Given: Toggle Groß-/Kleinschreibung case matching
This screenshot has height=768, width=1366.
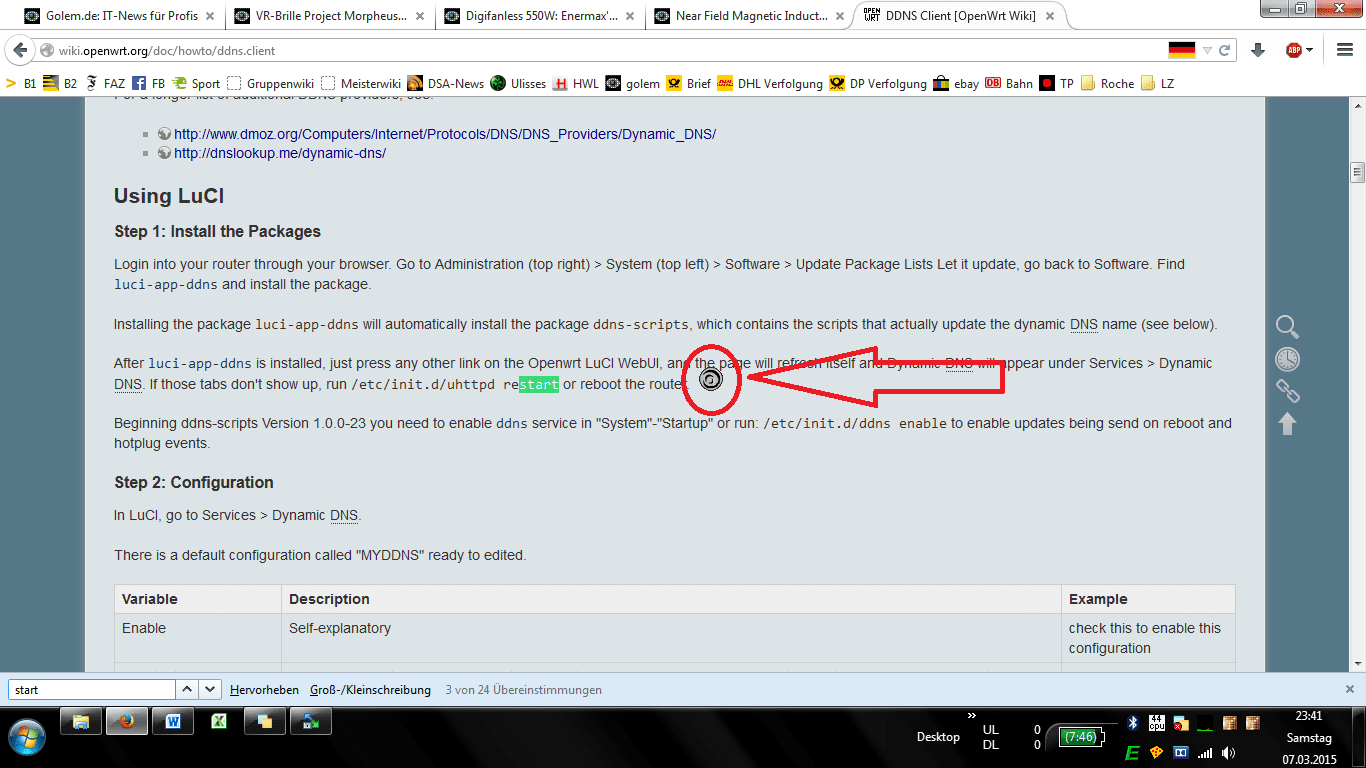Looking at the screenshot, I should click(x=370, y=690).
